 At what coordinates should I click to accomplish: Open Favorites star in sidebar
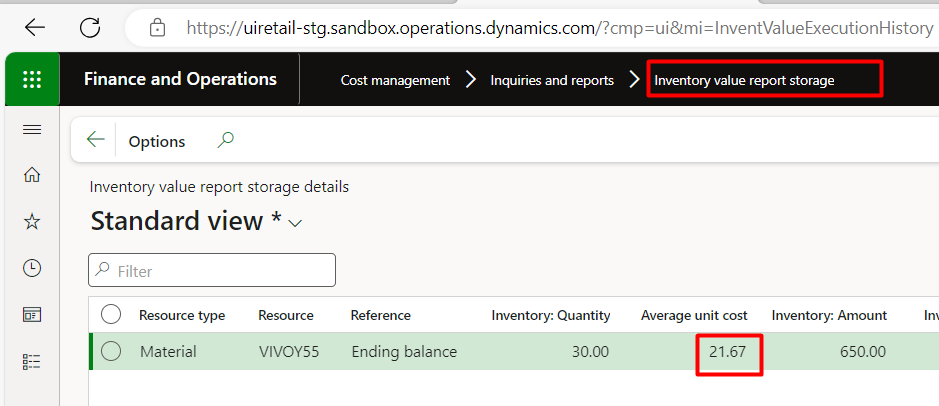[x=32, y=221]
